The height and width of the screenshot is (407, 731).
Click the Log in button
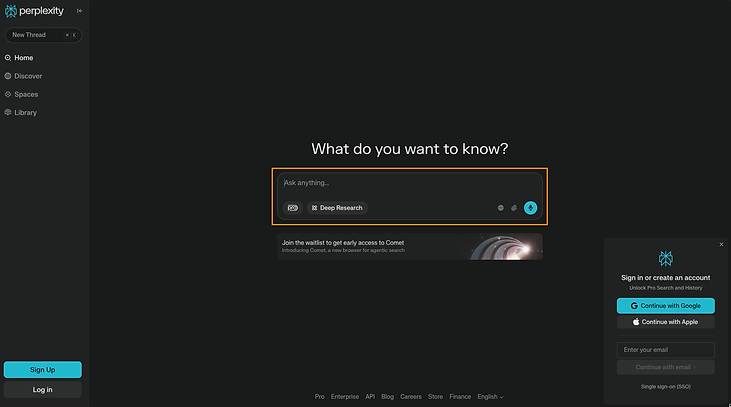tap(43, 390)
